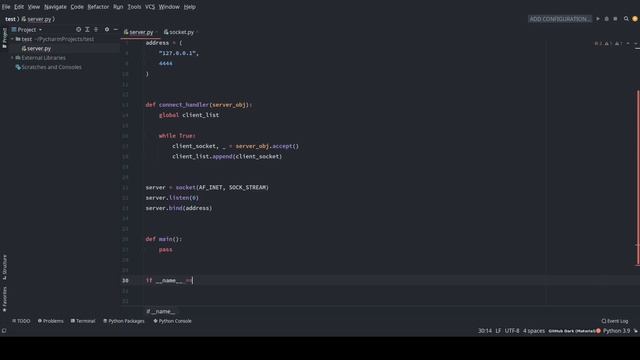640x360 pixels.
Task: Toggle the Structure side tool window
Action: pyautogui.click(x=4, y=267)
